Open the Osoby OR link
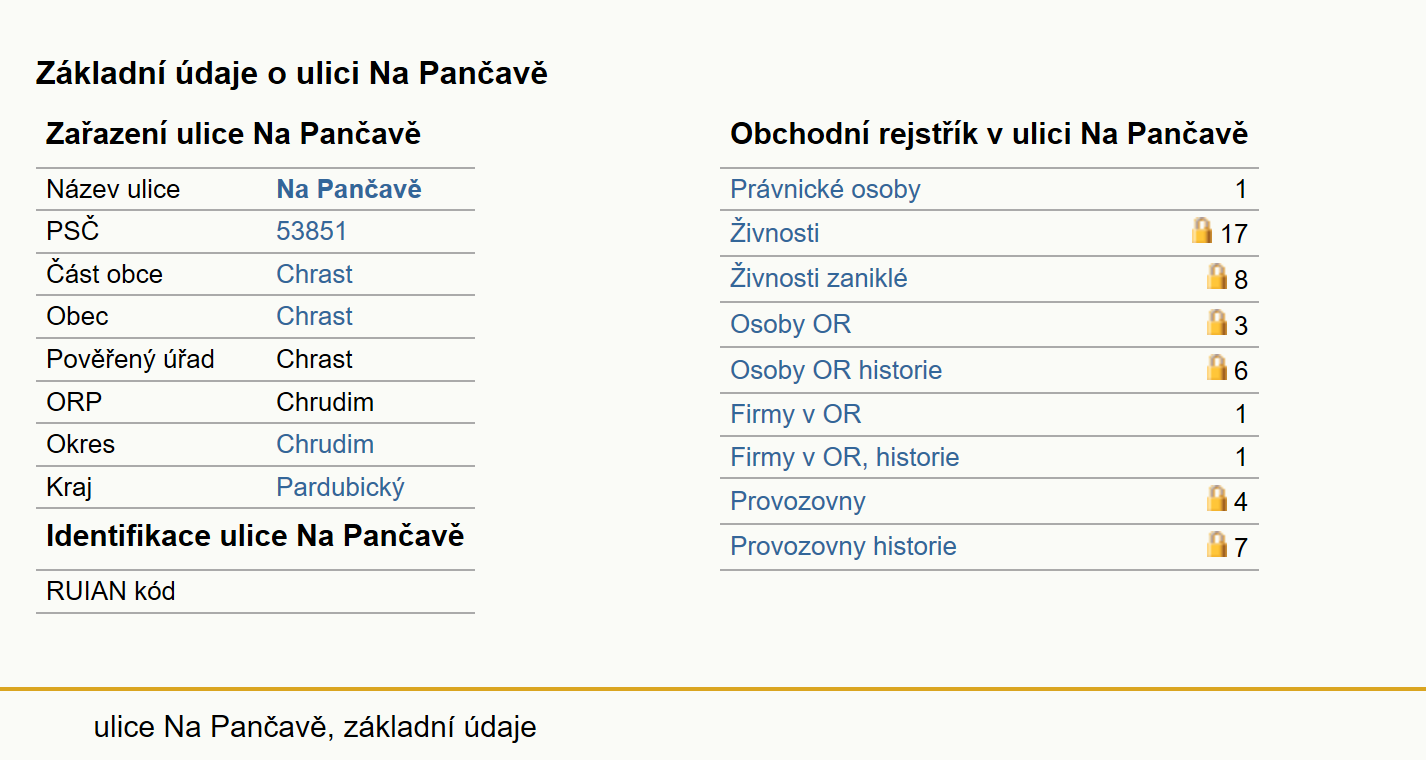This screenshot has height=760, width=1426. pos(791,324)
